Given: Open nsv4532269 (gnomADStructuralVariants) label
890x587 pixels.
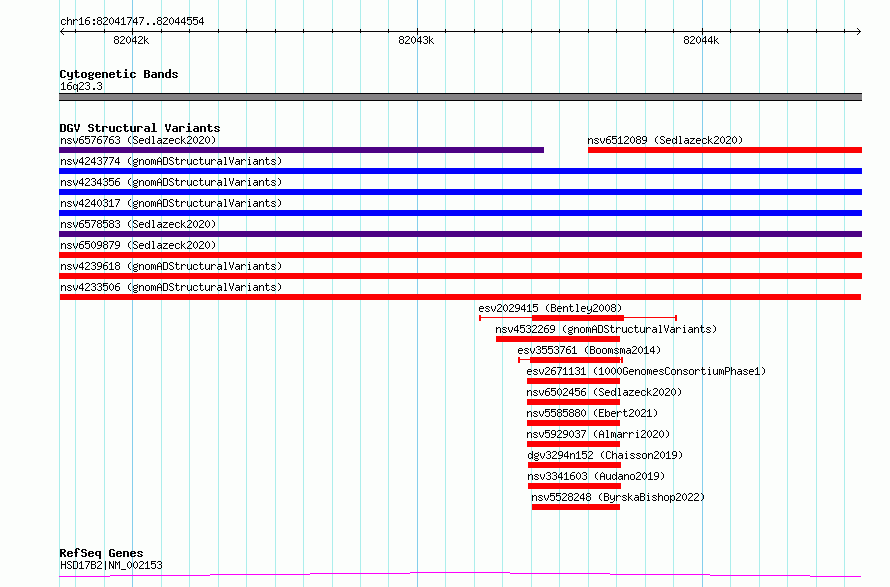Looking at the screenshot, I should click(x=606, y=329).
